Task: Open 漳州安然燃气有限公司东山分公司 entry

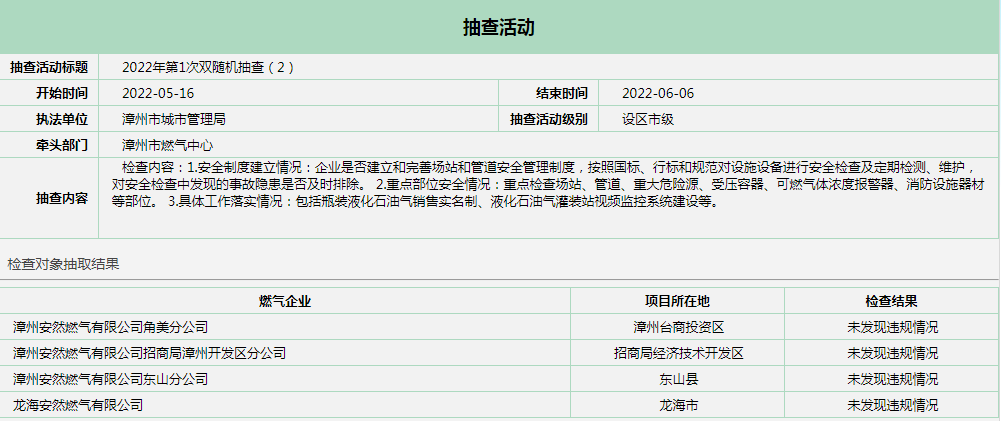Action: pyautogui.click(x=111, y=379)
